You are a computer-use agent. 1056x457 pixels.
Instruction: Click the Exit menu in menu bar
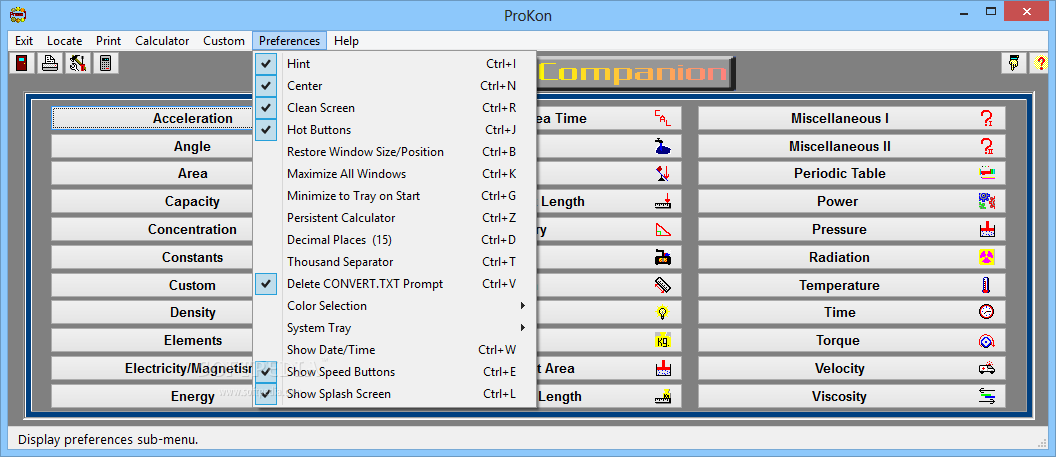(24, 41)
